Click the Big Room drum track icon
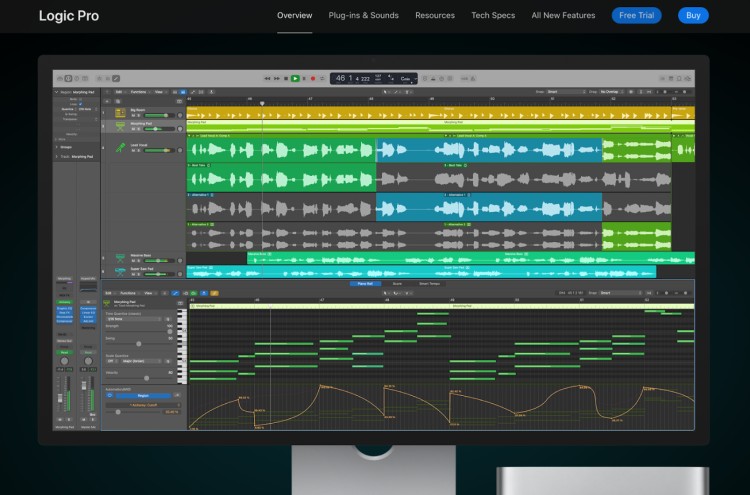 click(121, 113)
